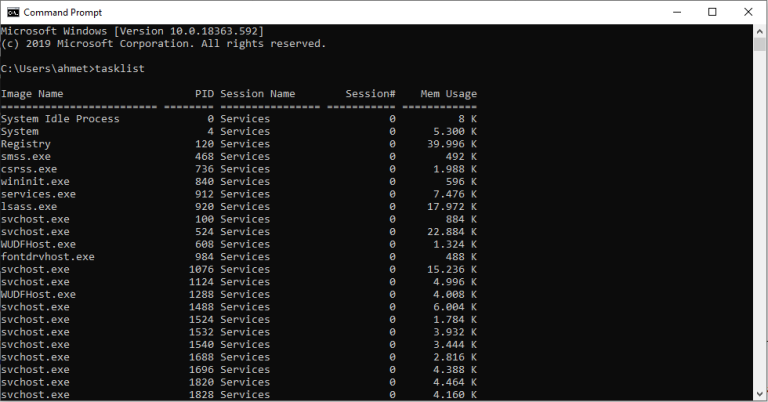
Task: Click memory usage 4.388 K
Action: click(455, 370)
